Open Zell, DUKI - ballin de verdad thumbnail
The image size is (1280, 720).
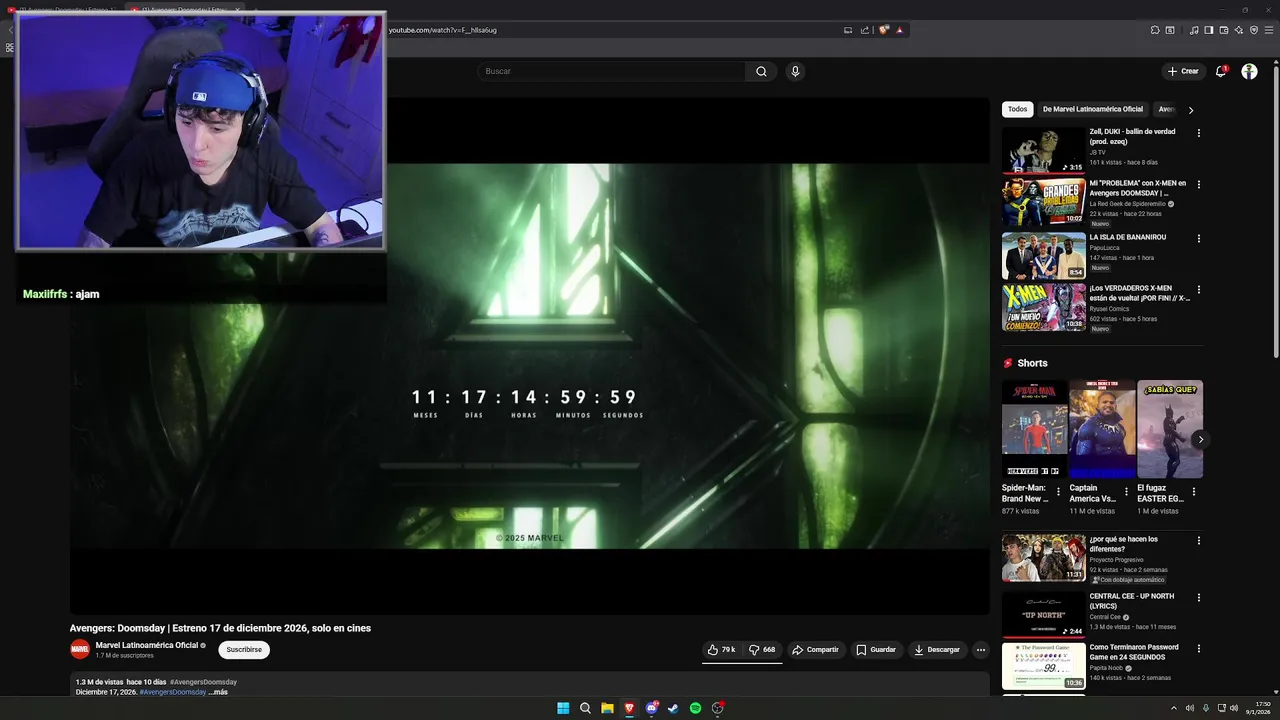click(x=1043, y=150)
